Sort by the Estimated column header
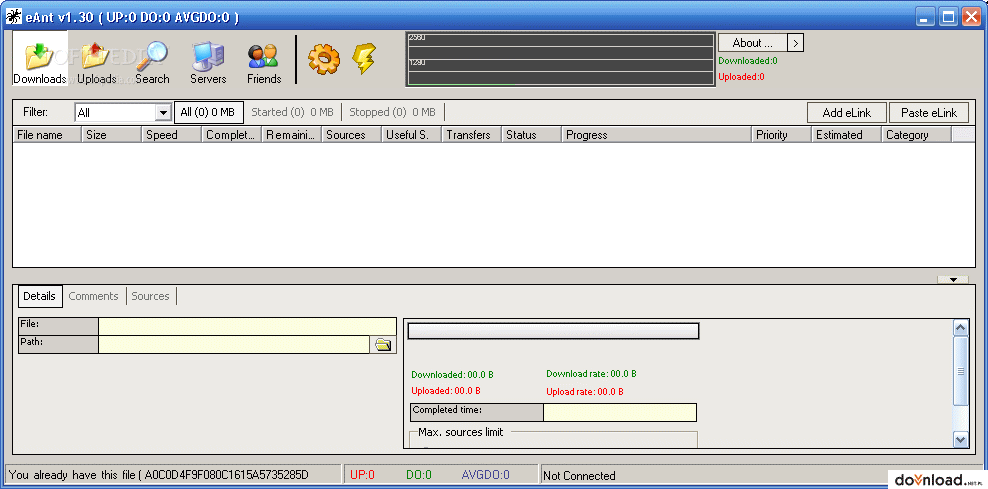The width and height of the screenshot is (988, 489). coord(846,135)
